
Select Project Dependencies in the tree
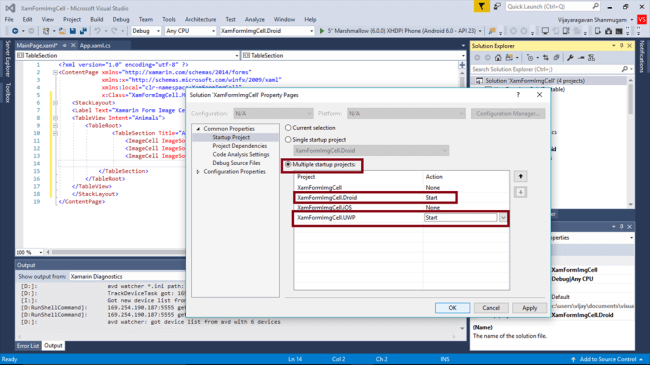click(x=240, y=146)
